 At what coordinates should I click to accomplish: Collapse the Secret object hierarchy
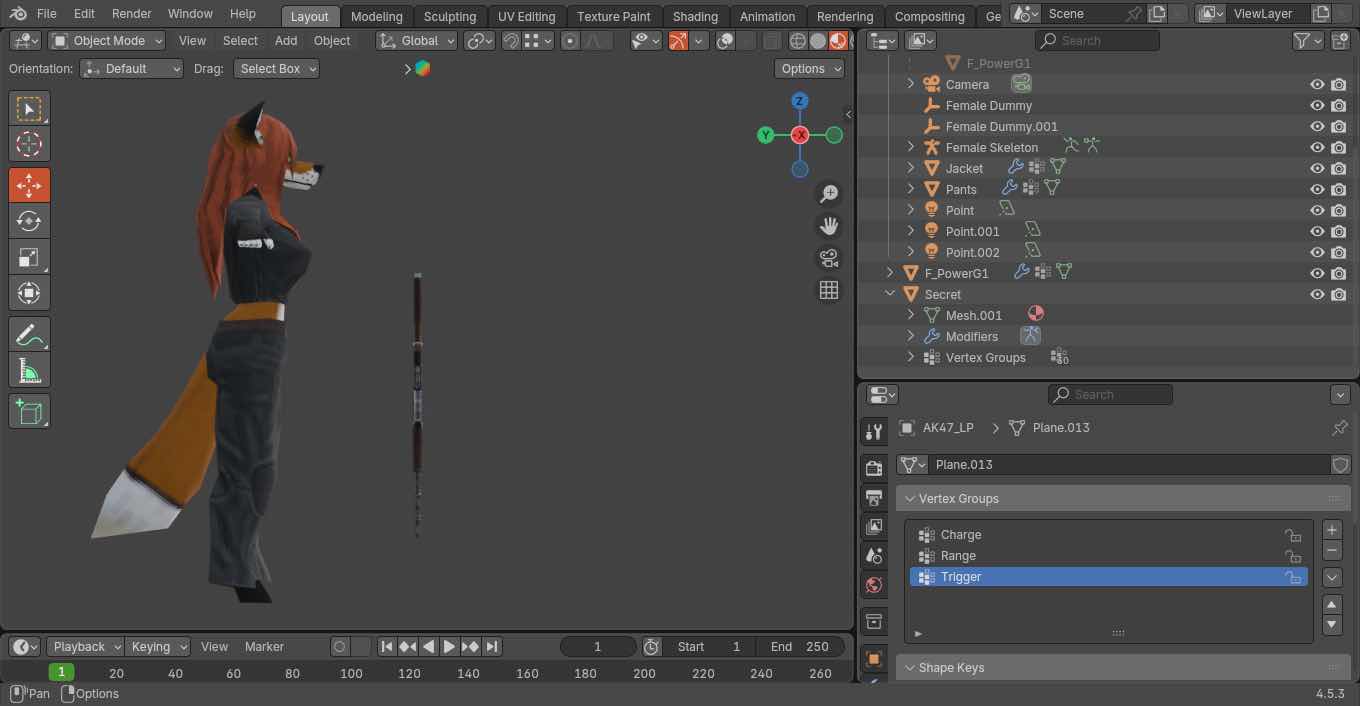[x=889, y=294]
